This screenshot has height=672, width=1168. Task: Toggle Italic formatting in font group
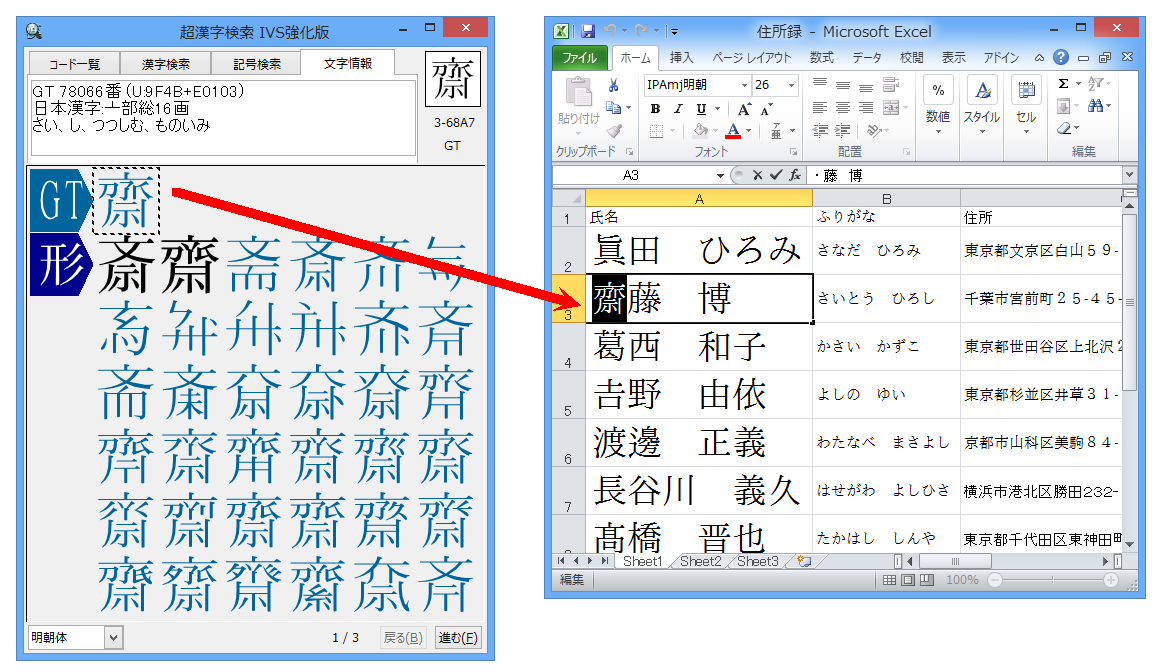678,109
